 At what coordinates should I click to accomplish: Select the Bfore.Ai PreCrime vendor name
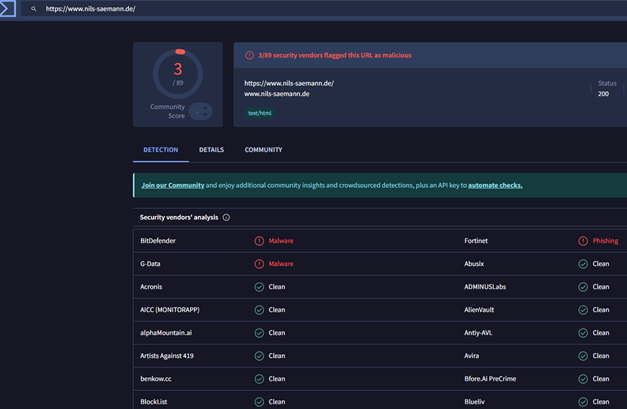tap(490, 379)
